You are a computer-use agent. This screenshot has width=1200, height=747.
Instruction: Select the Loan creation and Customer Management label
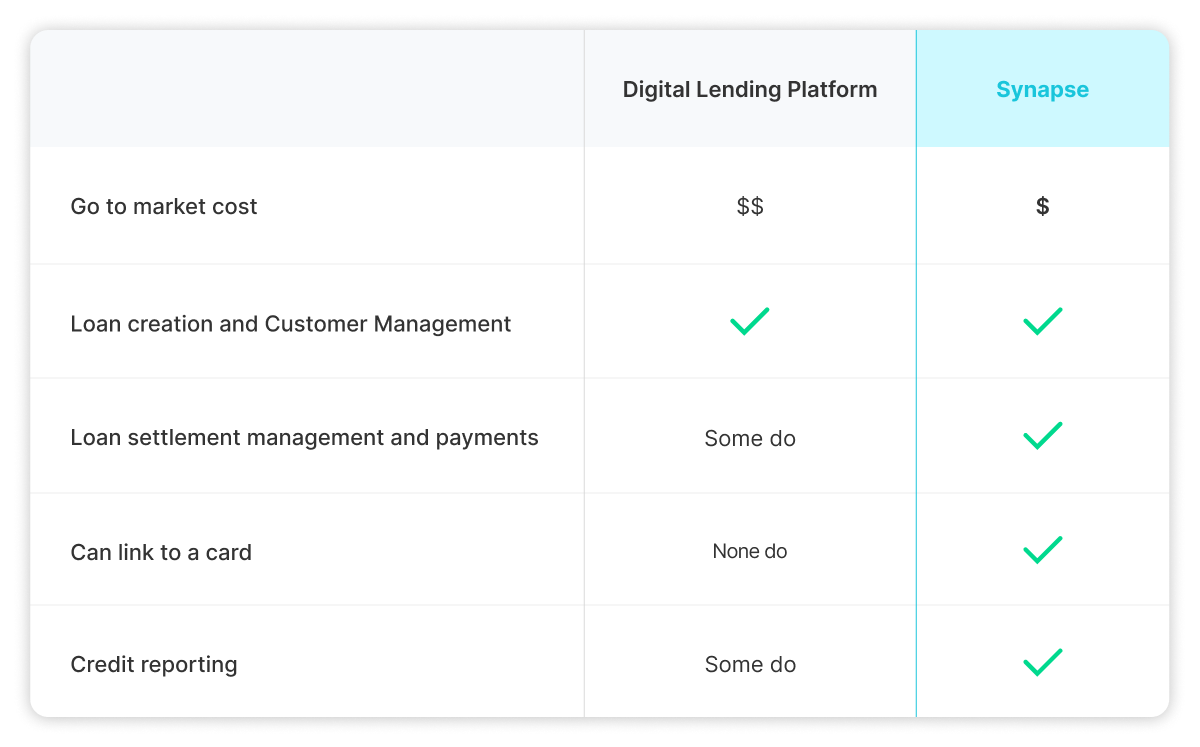tap(291, 324)
